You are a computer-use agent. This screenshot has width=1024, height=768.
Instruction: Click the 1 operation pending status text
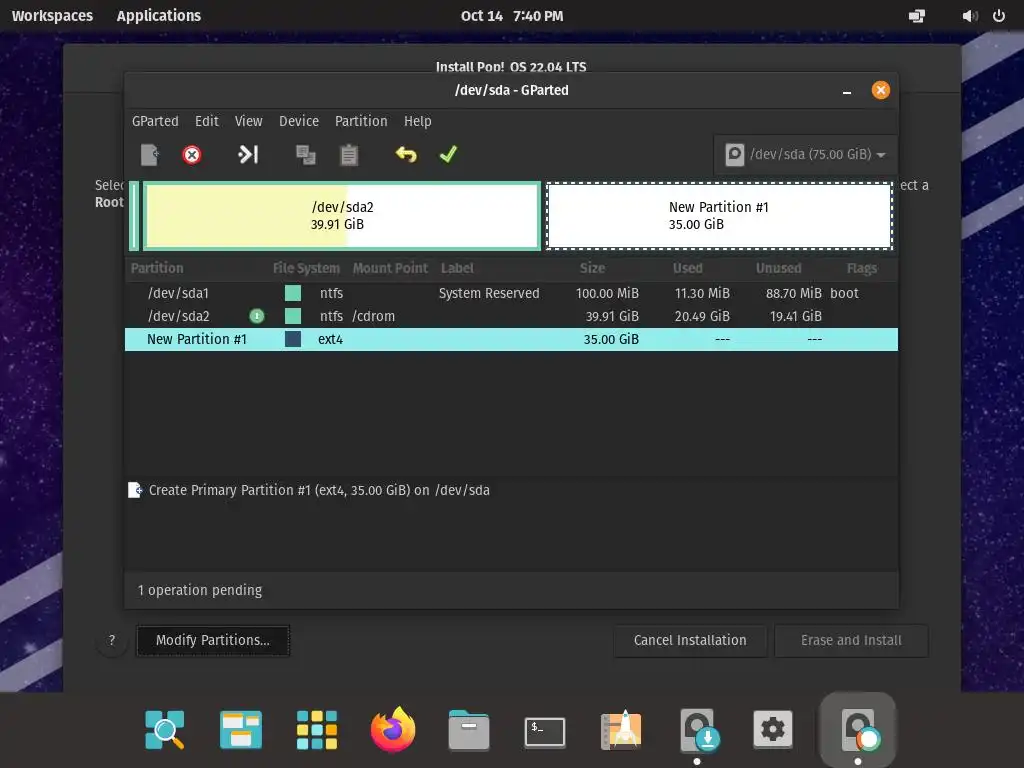click(x=199, y=590)
